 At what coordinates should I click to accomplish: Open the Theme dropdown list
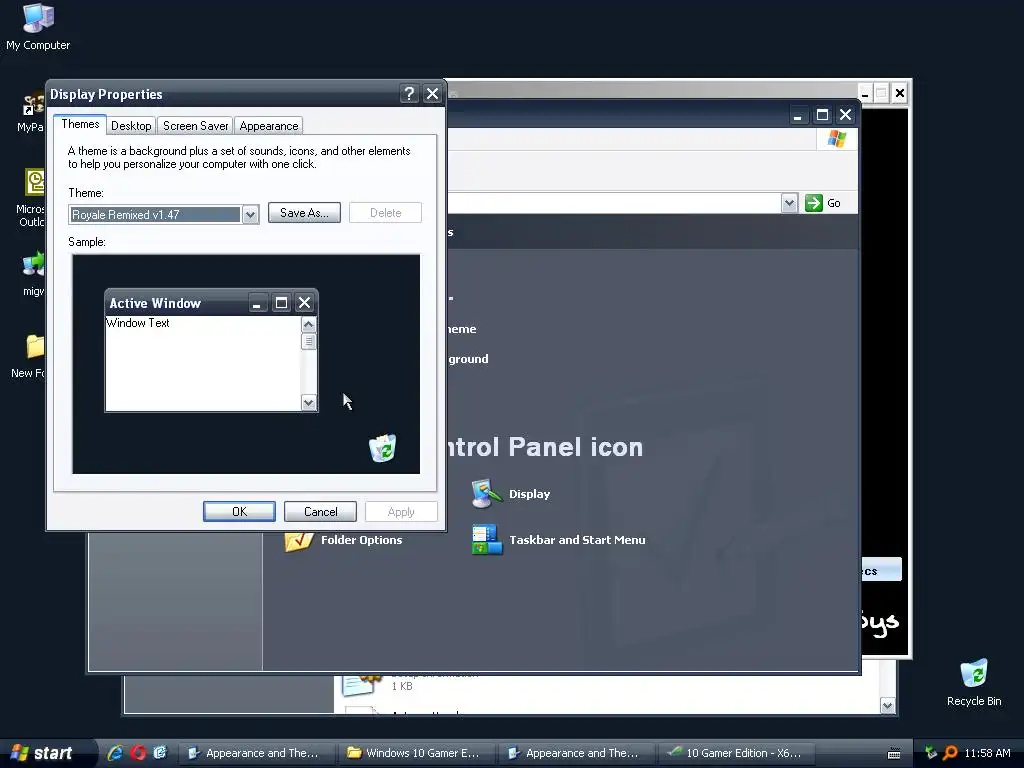click(x=250, y=214)
